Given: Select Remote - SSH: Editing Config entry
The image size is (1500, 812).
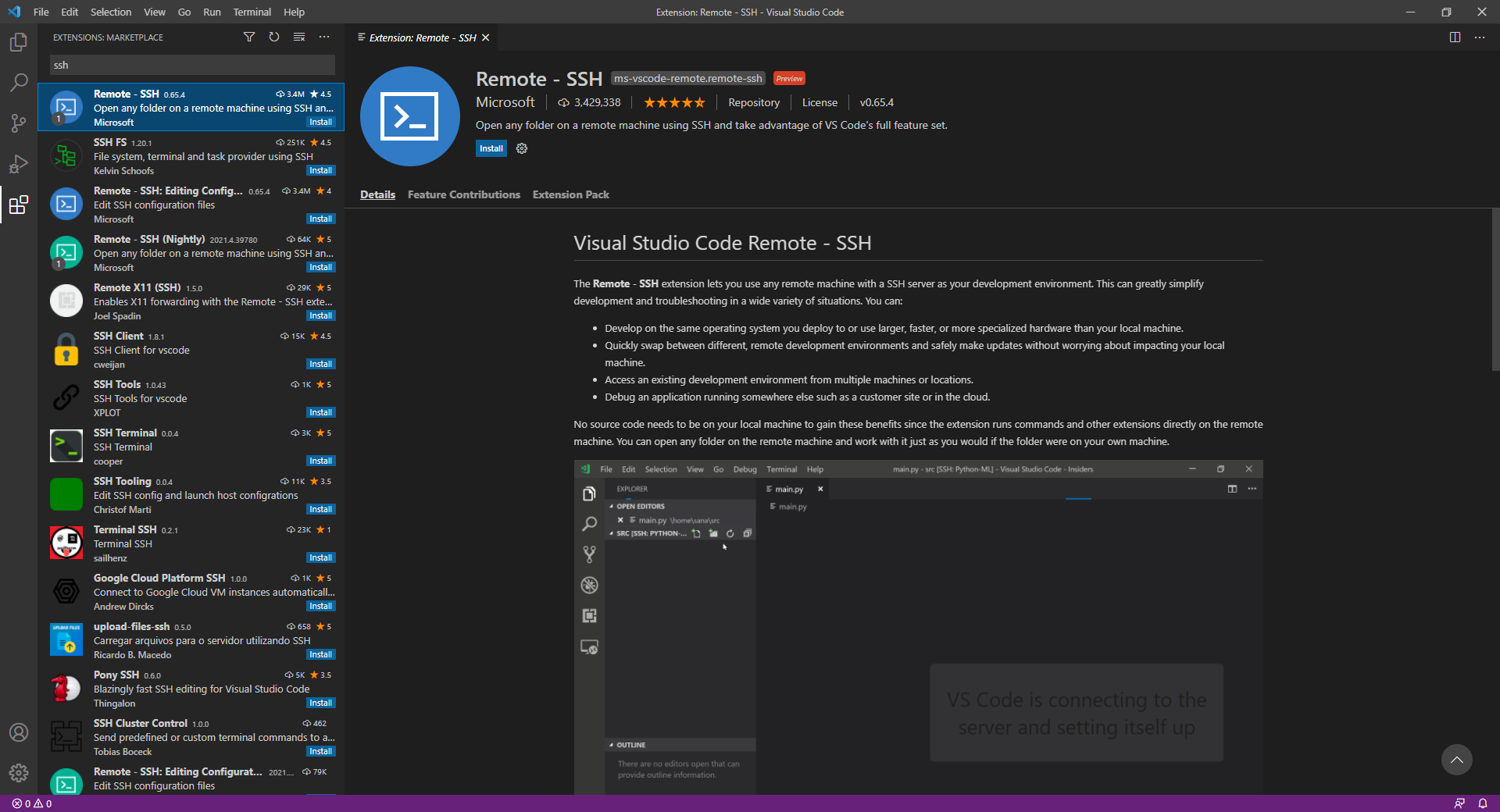Looking at the screenshot, I should click(x=191, y=205).
